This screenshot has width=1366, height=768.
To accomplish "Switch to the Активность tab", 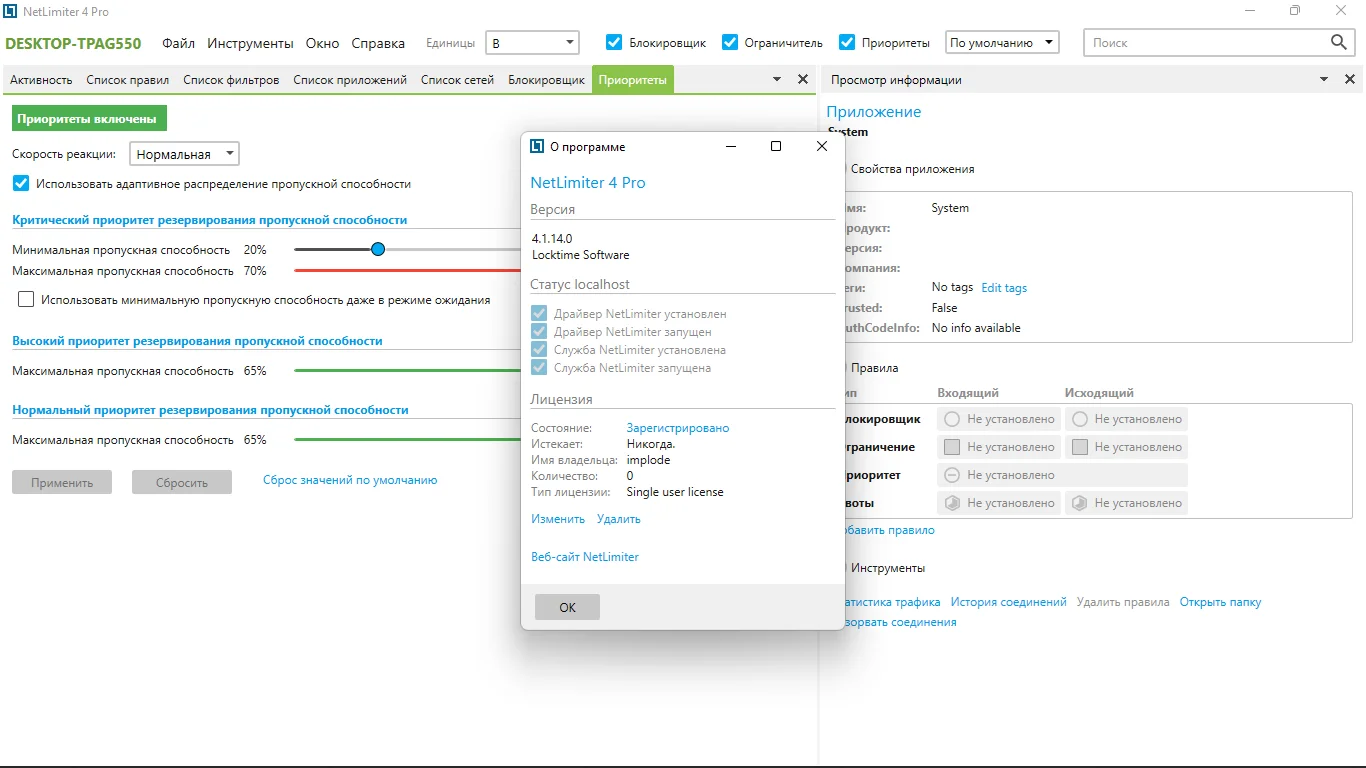I will [x=41, y=80].
